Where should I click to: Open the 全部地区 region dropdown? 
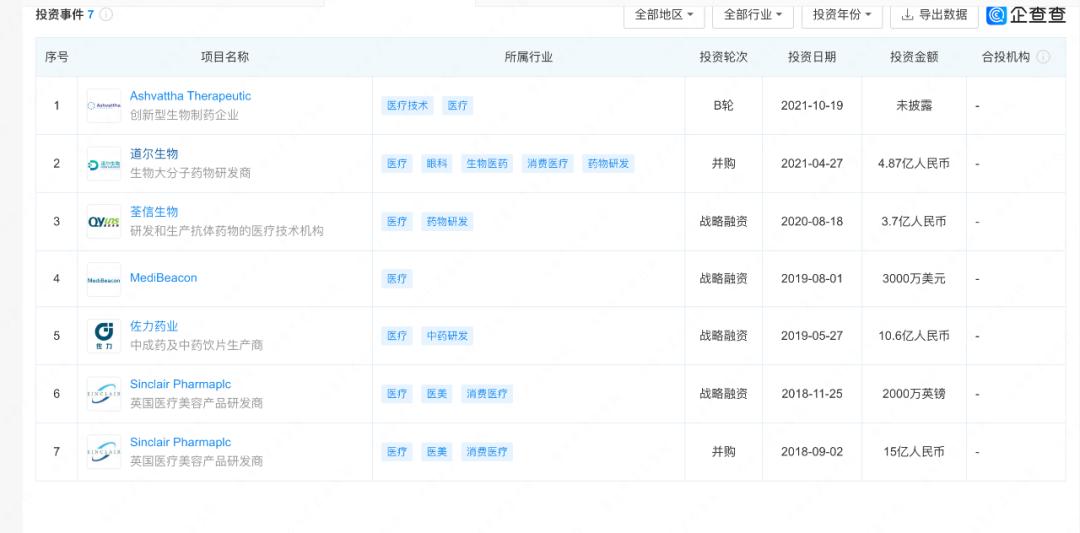664,15
